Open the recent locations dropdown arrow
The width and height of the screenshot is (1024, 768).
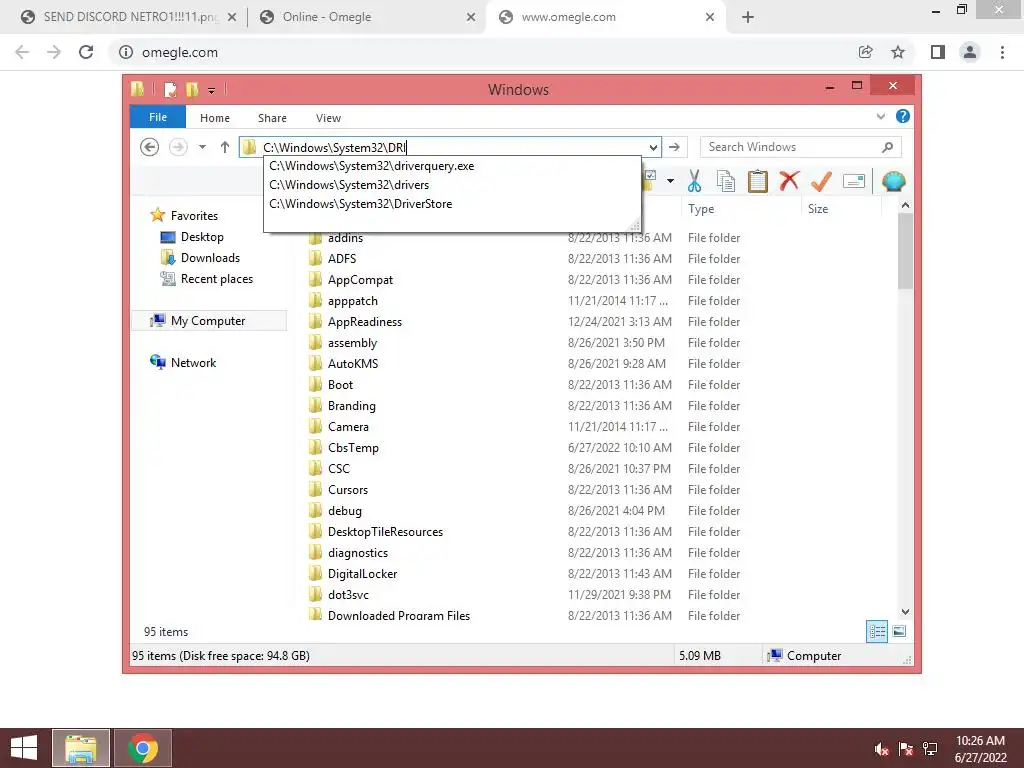(x=202, y=147)
